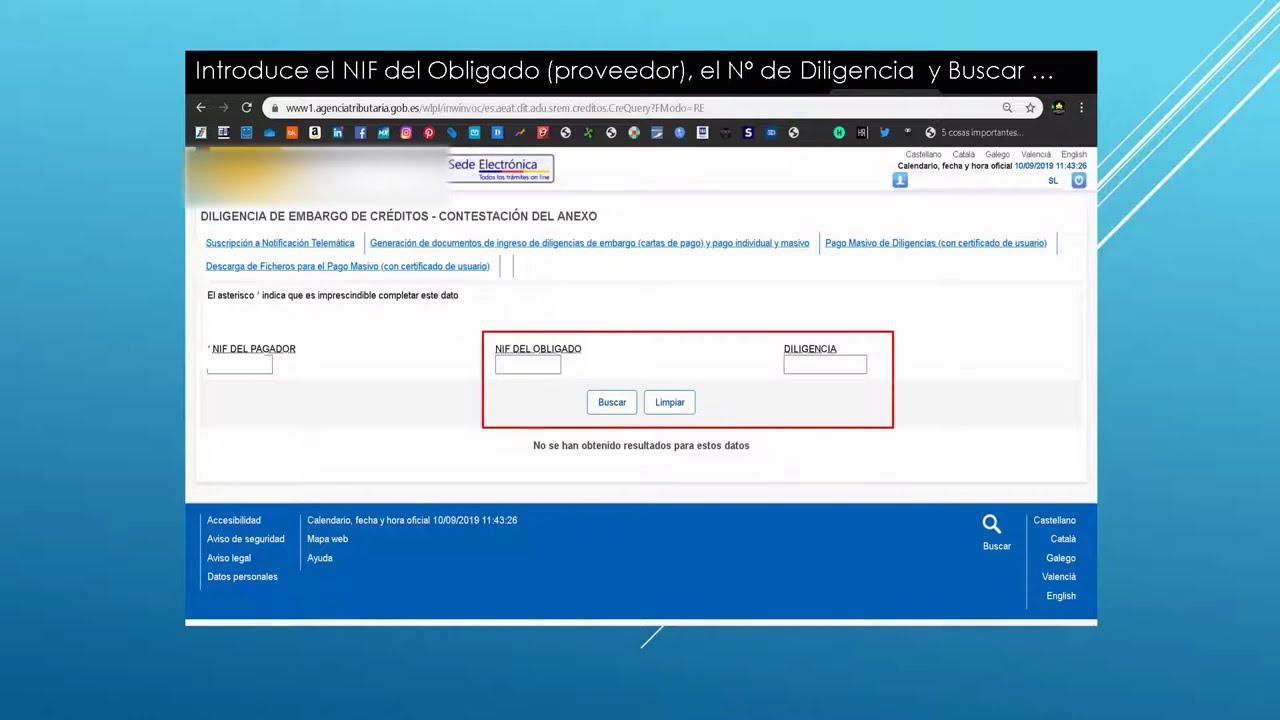Viewport: 1280px width, 720px height.
Task: Open the Amazon bookmark icon
Action: click(314, 132)
